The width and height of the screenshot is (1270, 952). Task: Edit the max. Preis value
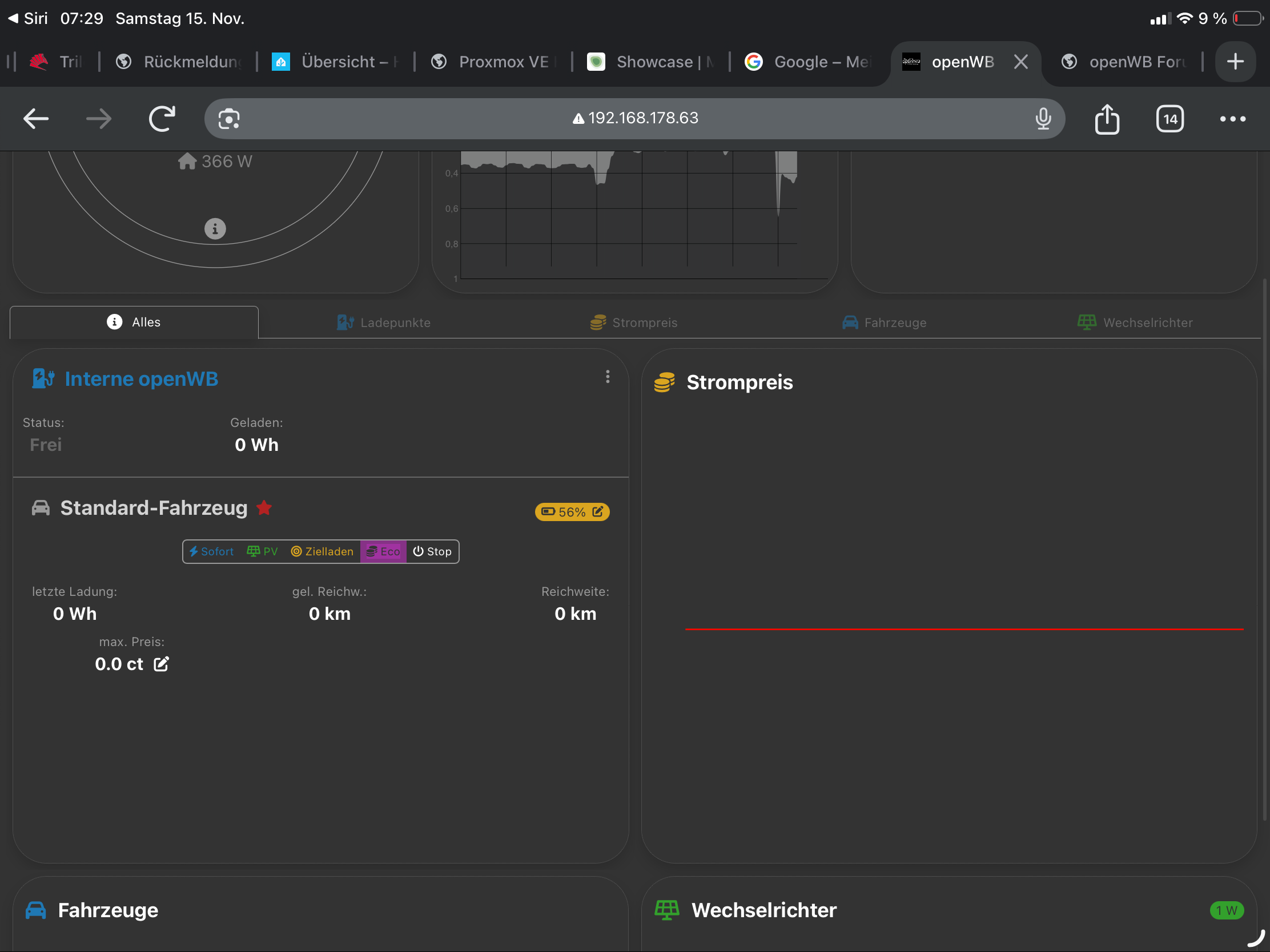pyautogui.click(x=162, y=664)
